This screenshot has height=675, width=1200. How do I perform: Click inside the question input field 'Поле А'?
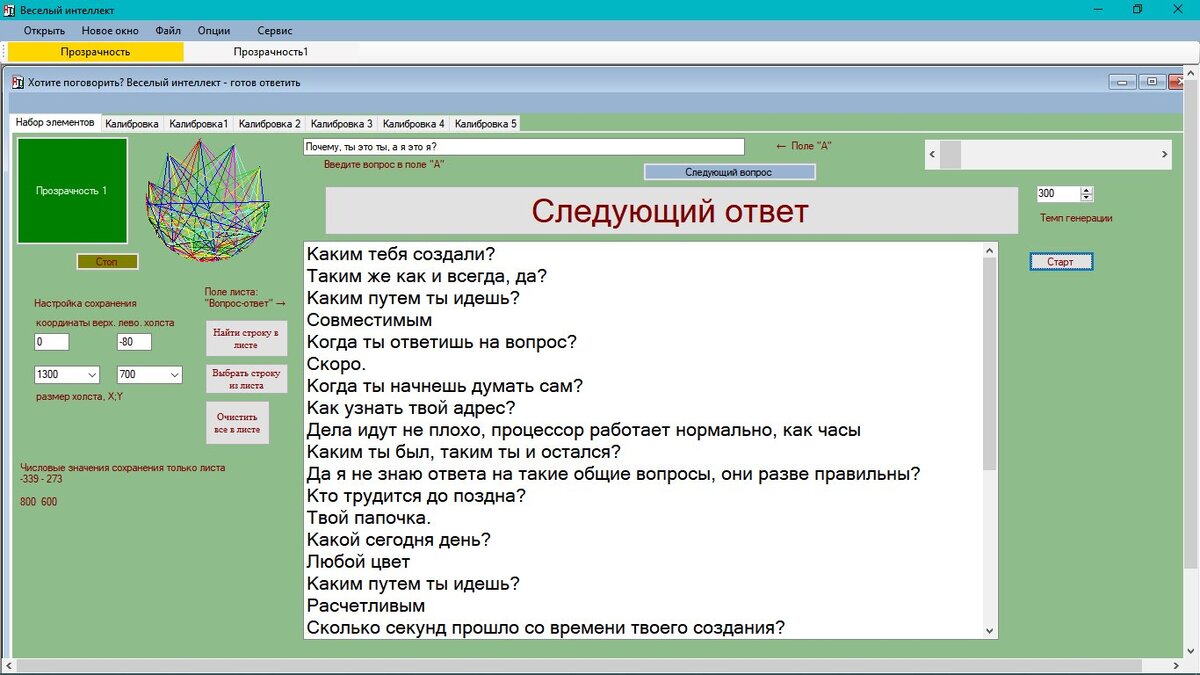525,146
